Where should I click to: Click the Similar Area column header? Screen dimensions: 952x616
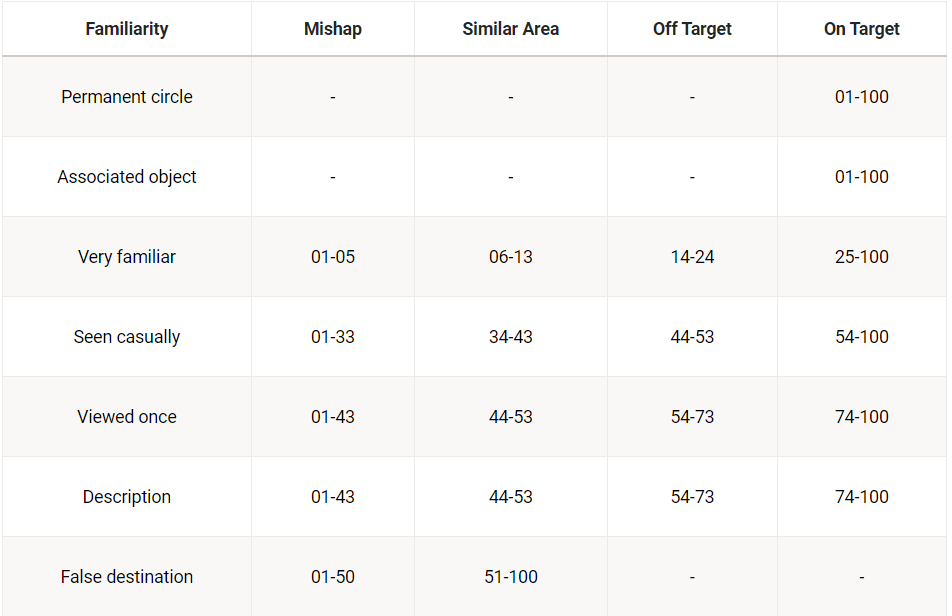pyautogui.click(x=511, y=29)
